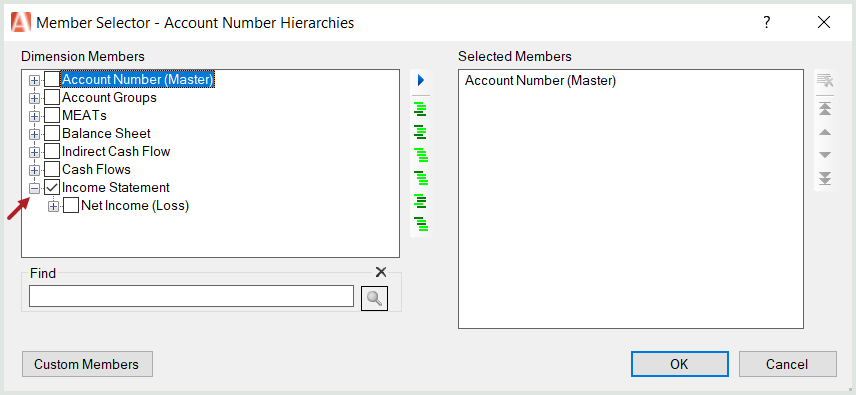Collapse the Income Statement node
The width and height of the screenshot is (856, 395).
coord(34,188)
